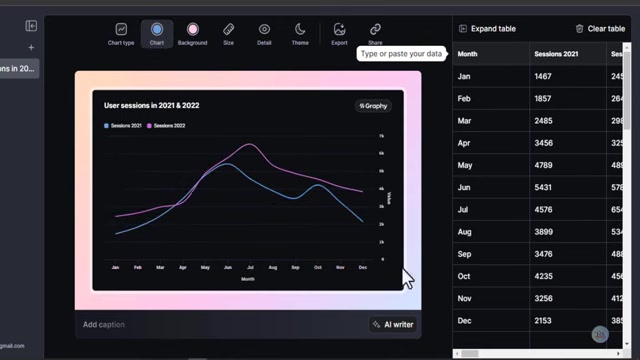Click the Month column header

491,54
